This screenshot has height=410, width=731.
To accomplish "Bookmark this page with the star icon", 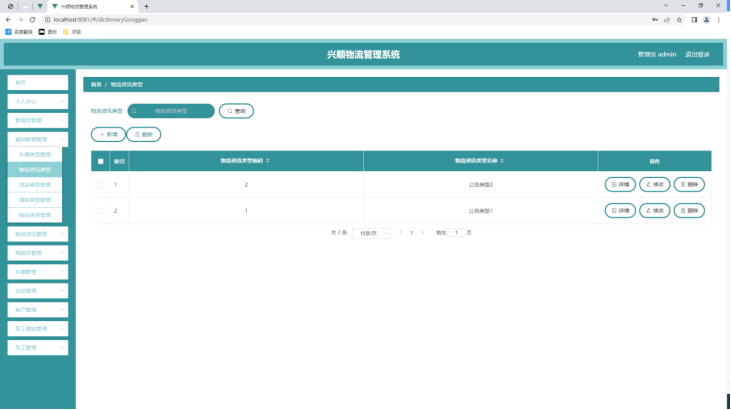I will pos(679,20).
